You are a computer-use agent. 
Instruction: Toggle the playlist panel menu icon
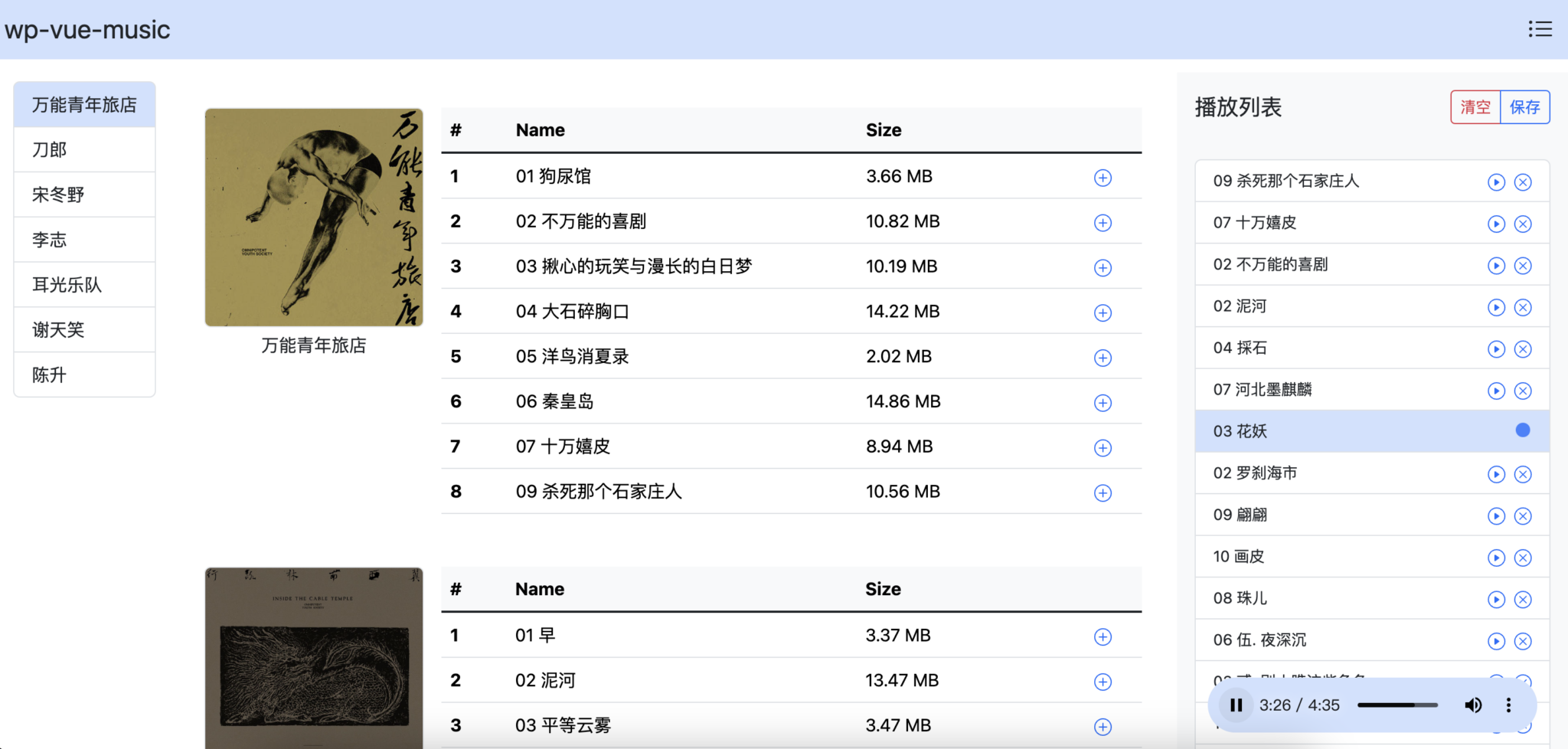[1540, 29]
